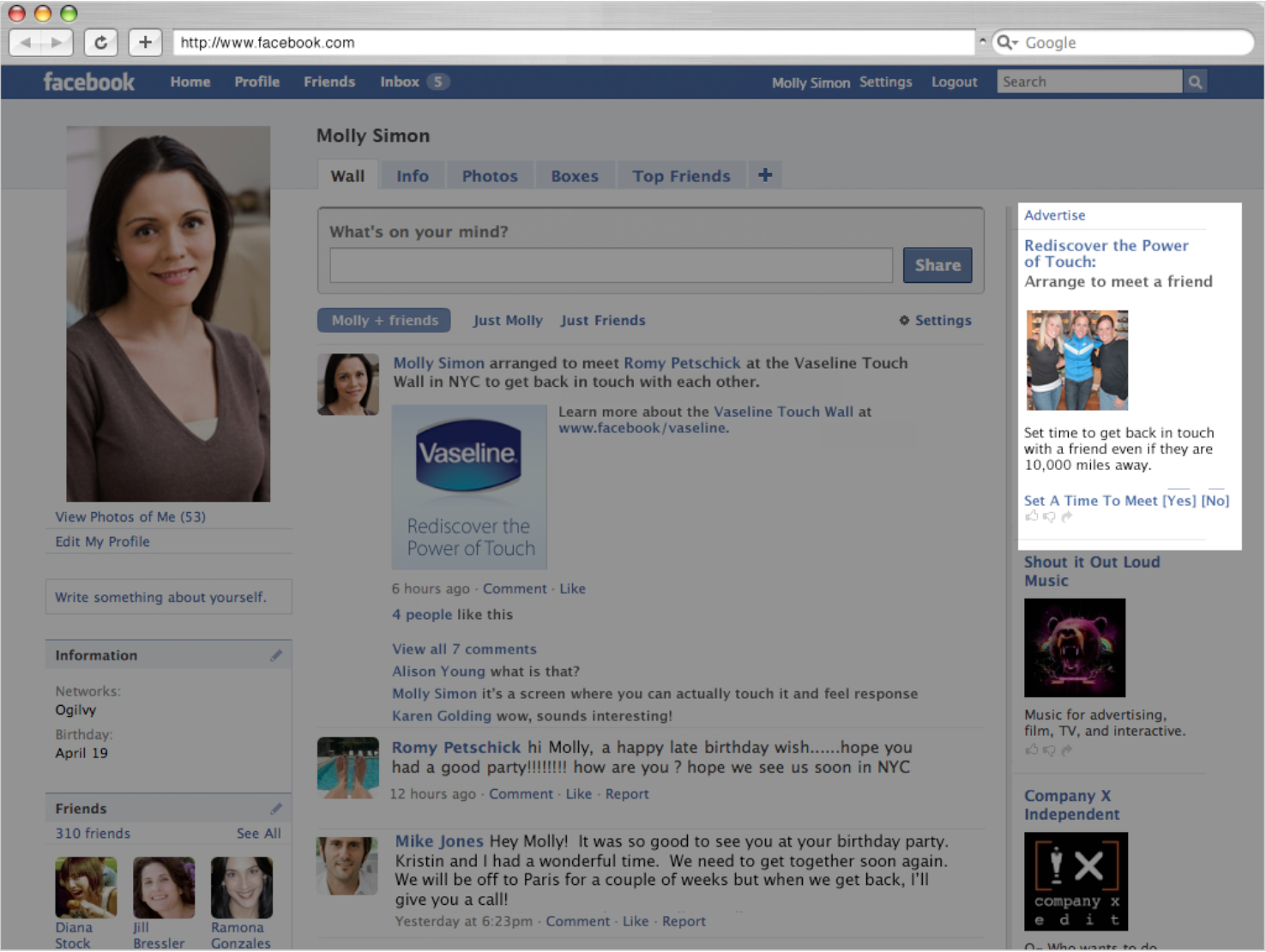
Task: Edit the Friends box with the pencil icon
Action: (x=276, y=809)
